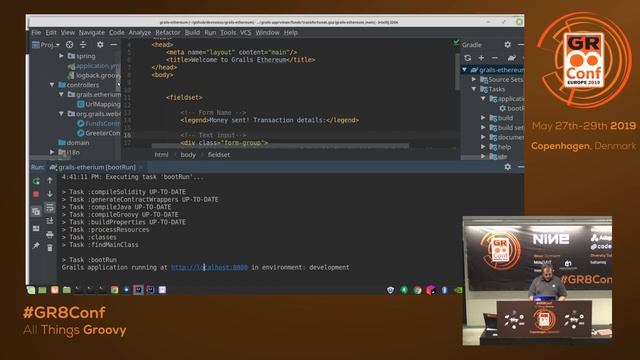Collapse the grails.etherium package
The width and height of the screenshot is (640, 360).
pyautogui.click(x=61, y=94)
